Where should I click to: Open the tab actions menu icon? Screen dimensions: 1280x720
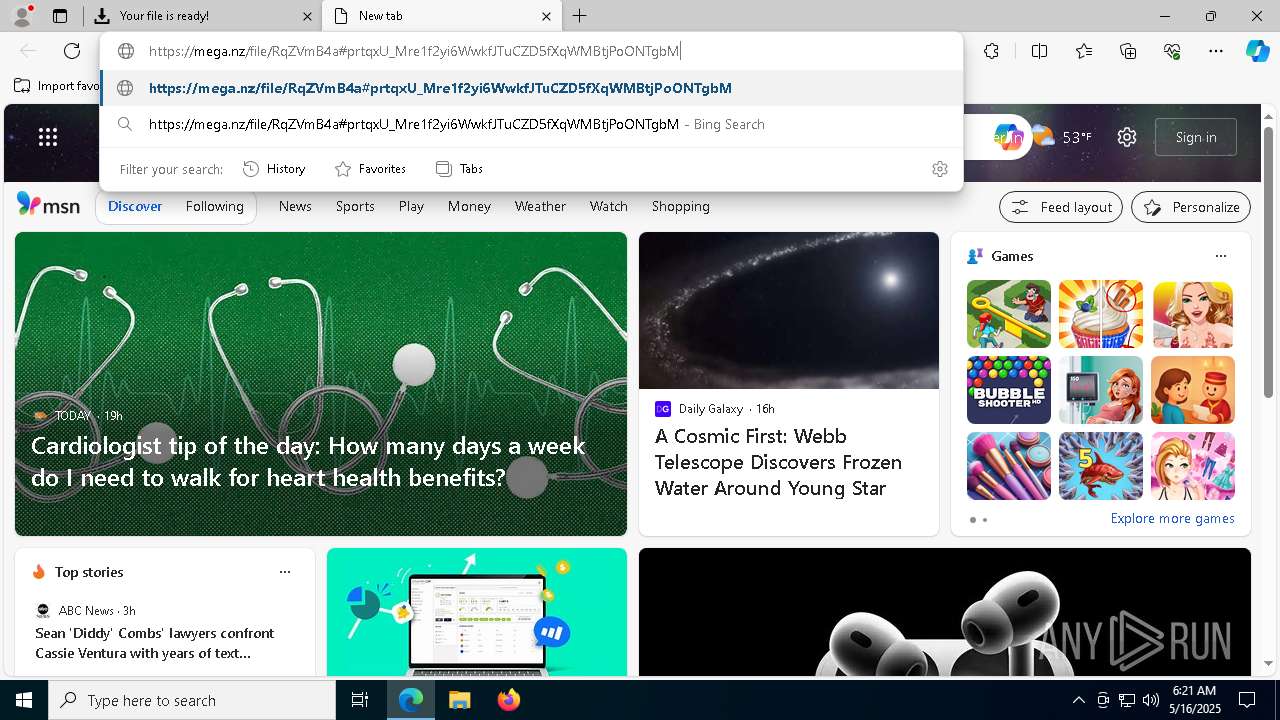click(x=60, y=16)
